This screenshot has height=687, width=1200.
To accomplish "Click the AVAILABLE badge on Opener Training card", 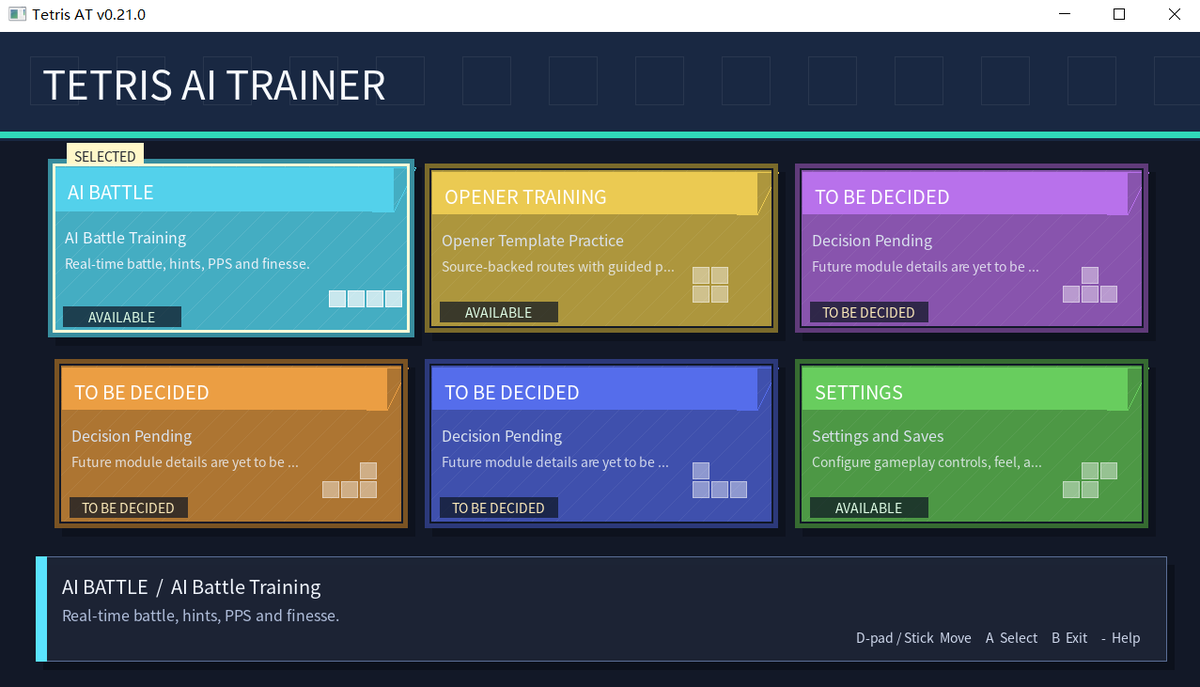I will 499,312.
